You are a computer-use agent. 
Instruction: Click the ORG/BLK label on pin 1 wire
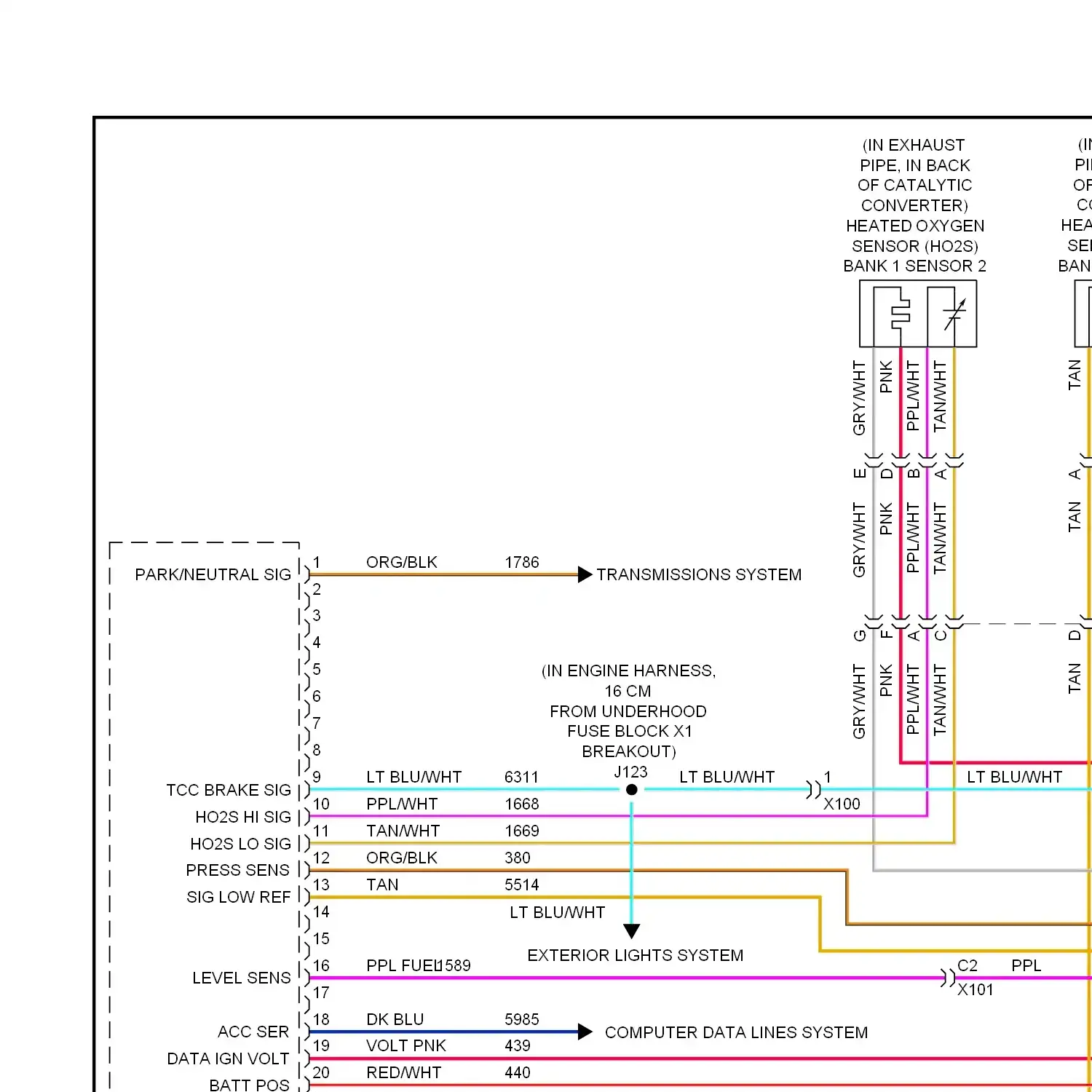pos(402,563)
